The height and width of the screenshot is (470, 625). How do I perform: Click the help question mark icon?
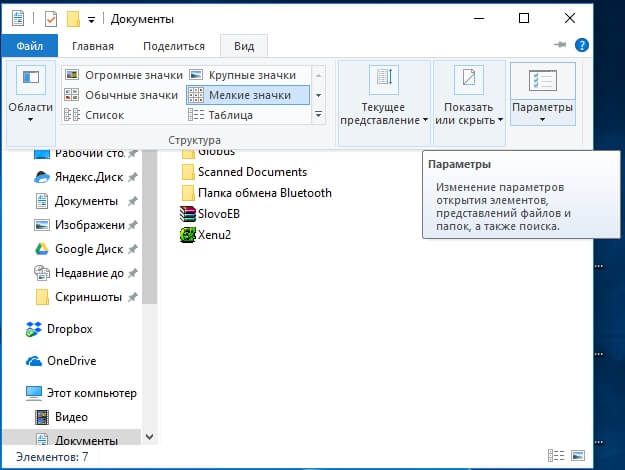pyautogui.click(x=582, y=45)
